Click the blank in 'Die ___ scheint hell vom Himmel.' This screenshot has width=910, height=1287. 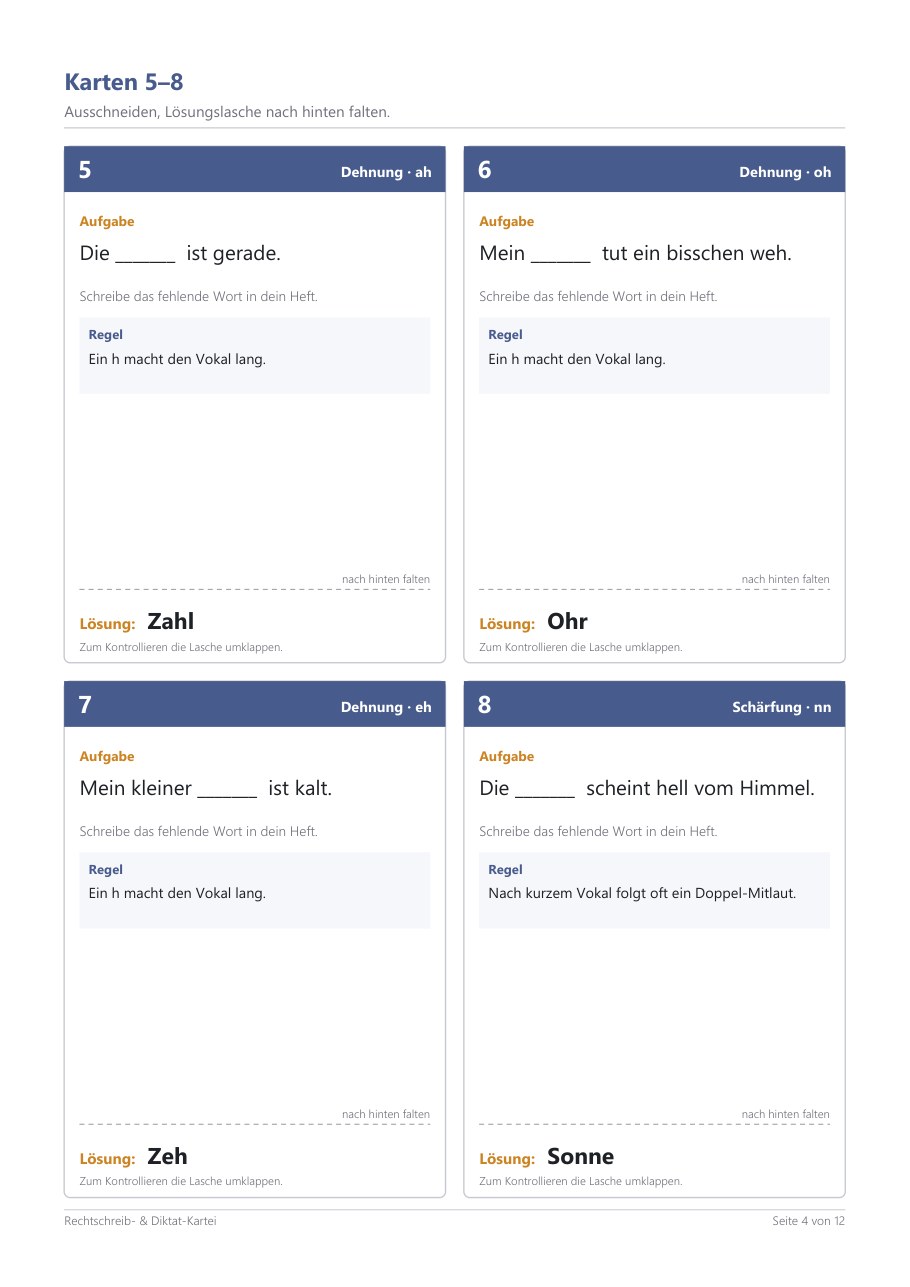(x=545, y=790)
